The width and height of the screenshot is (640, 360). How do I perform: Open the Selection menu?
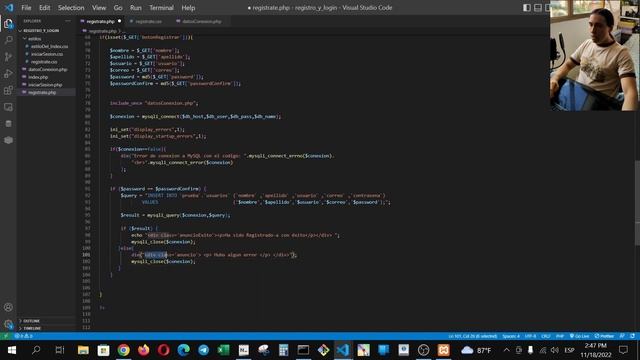pyautogui.click(x=71, y=8)
